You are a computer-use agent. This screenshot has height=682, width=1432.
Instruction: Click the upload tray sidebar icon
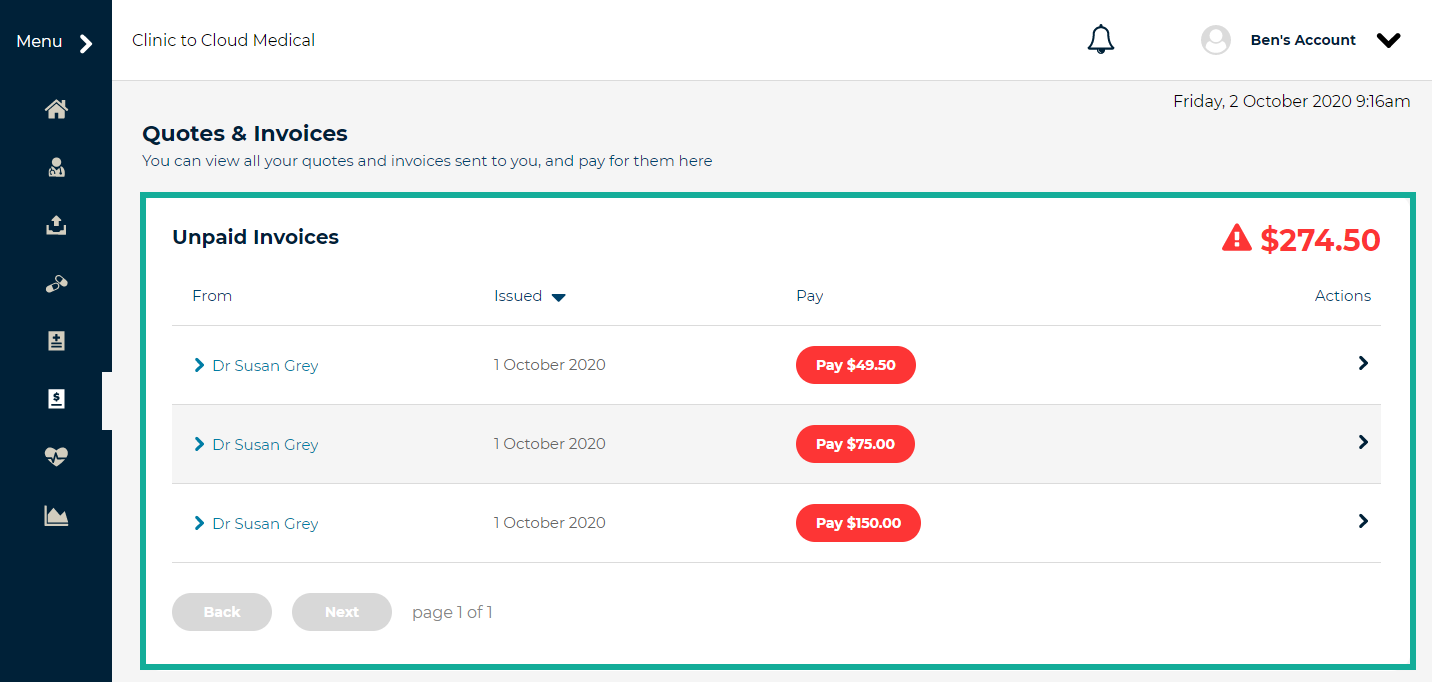coord(56,226)
